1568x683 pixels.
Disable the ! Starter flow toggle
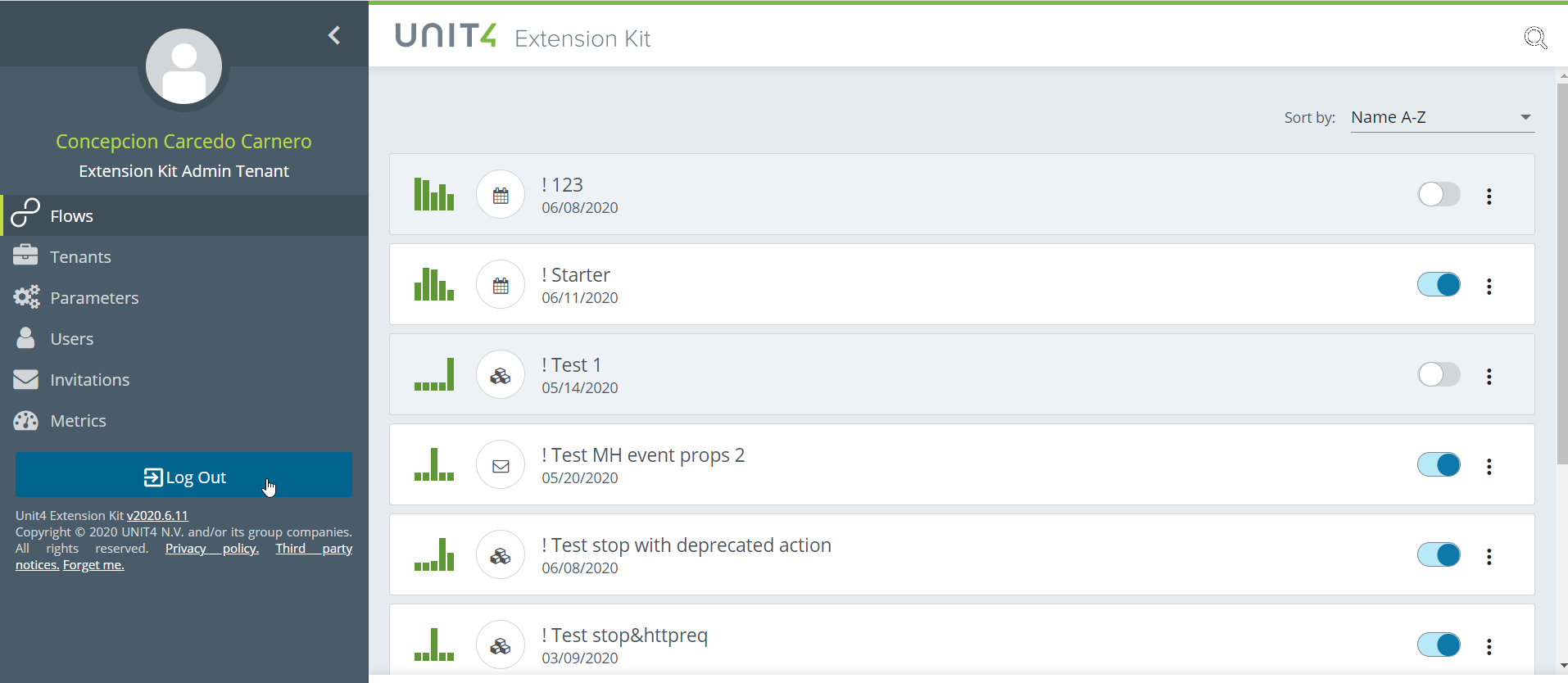1439,285
